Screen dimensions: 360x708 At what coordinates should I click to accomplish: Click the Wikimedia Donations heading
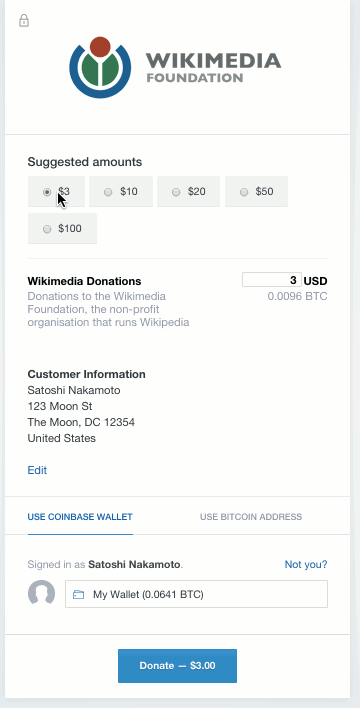click(84, 281)
